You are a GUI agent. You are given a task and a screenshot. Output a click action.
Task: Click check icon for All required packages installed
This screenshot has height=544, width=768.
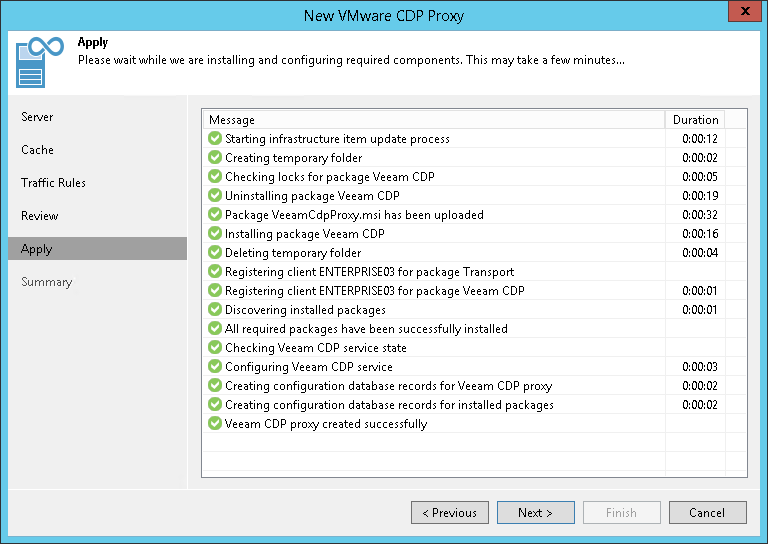pyautogui.click(x=215, y=329)
